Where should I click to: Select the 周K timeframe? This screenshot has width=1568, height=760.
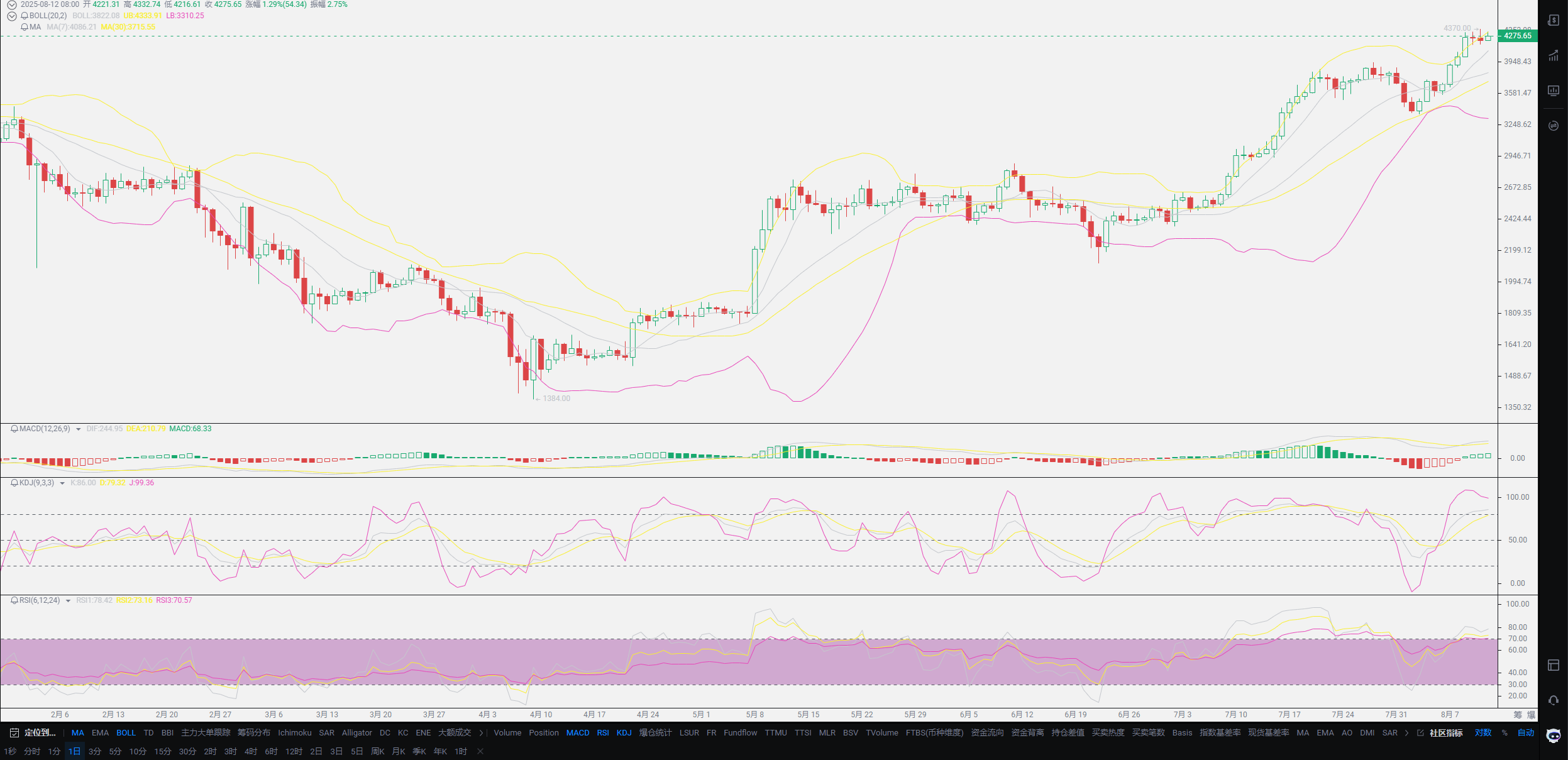378,751
